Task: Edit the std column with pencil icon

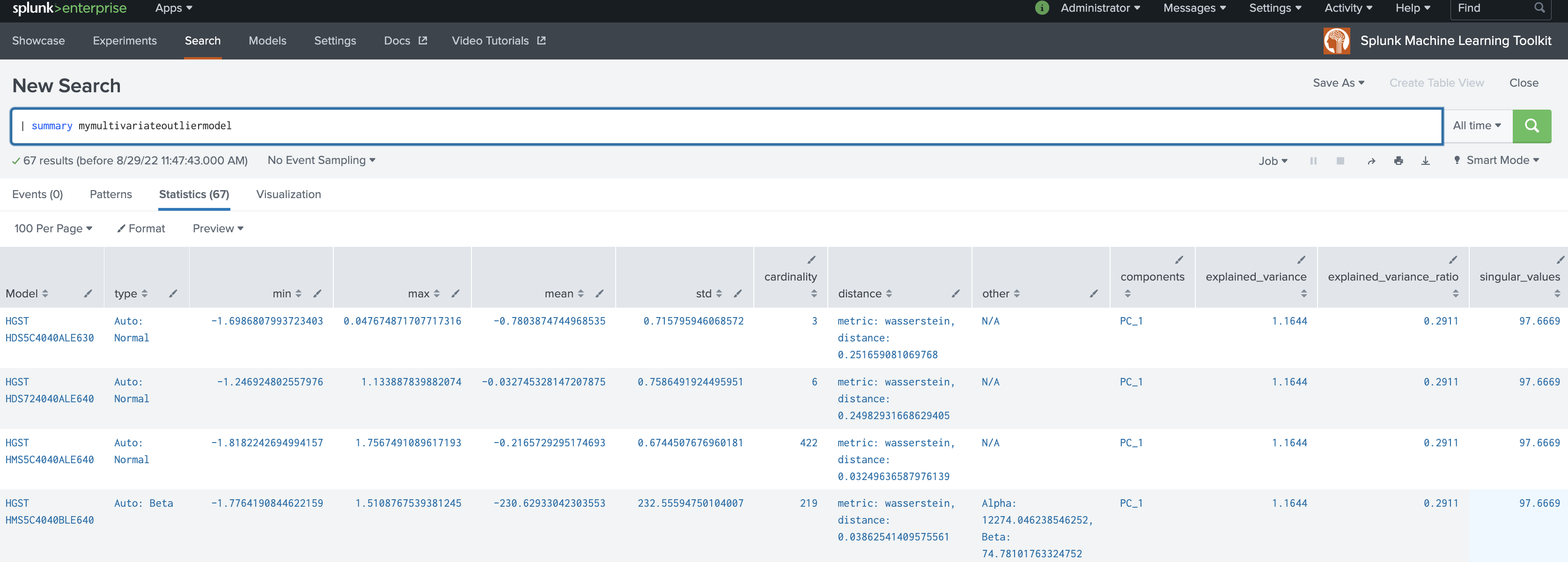Action: (738, 294)
